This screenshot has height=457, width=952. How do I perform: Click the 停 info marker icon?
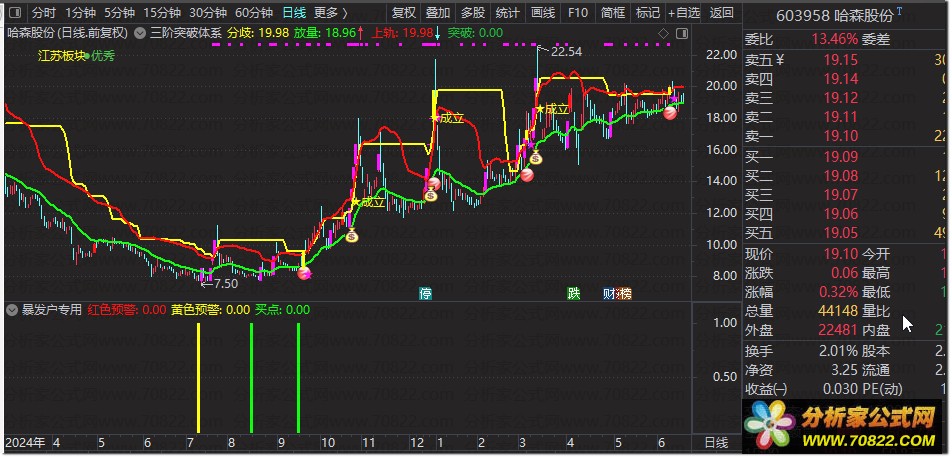pos(426,294)
